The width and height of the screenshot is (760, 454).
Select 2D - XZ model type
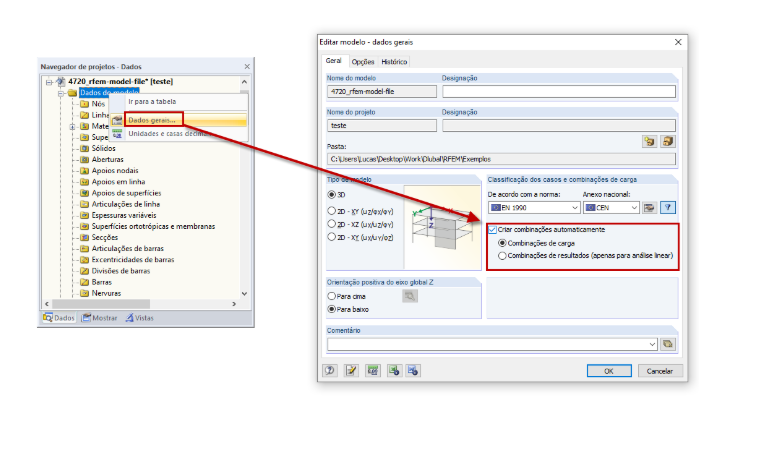click(332, 224)
